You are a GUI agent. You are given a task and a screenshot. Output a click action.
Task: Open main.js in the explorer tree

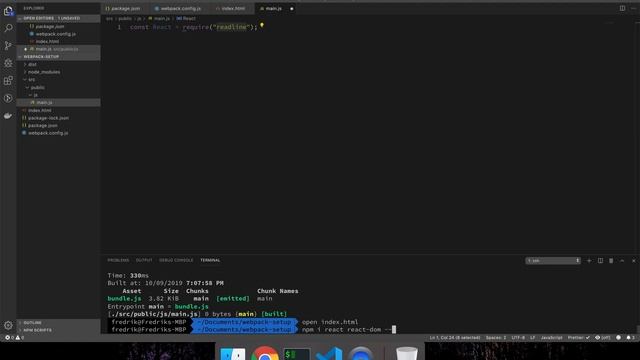point(58,102)
